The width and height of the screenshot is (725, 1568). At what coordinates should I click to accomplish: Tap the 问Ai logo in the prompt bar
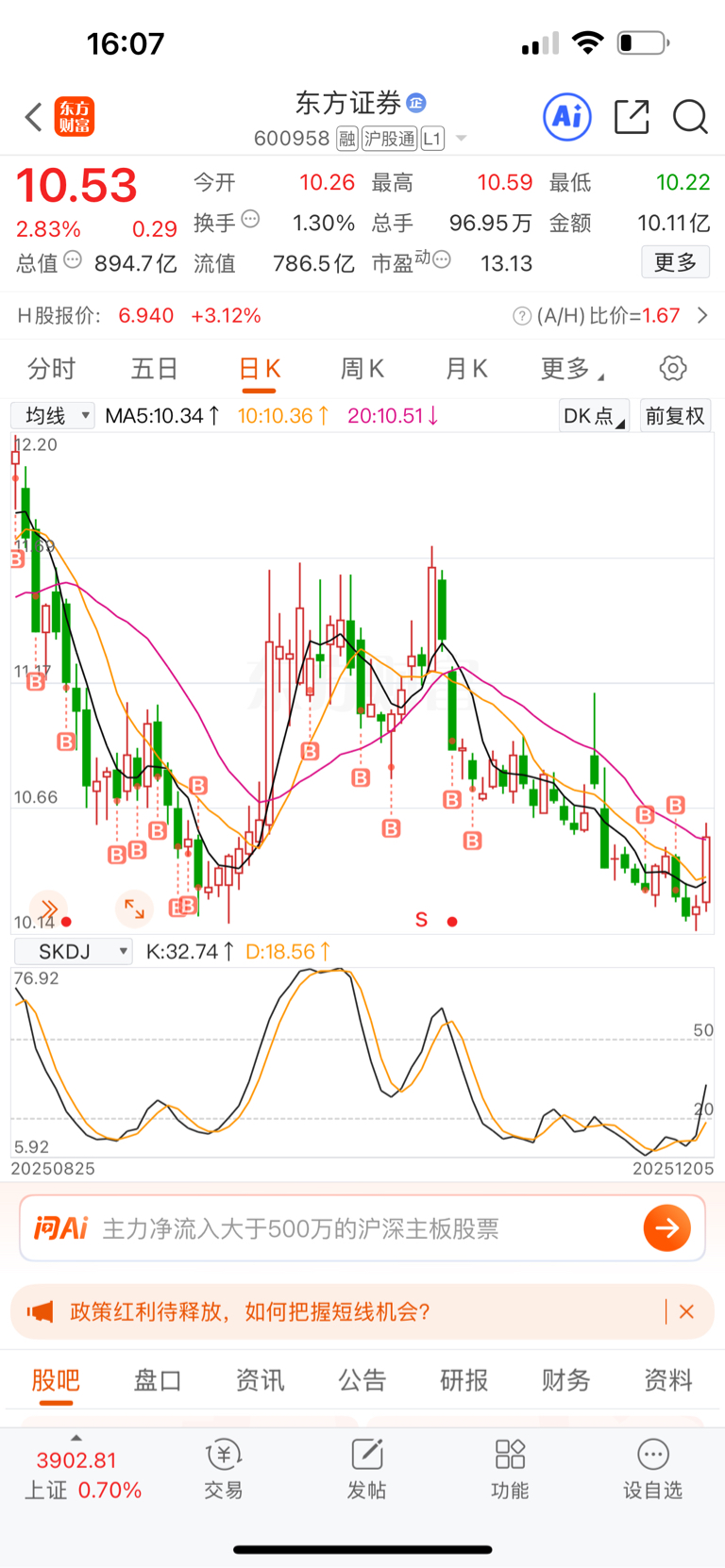pos(61,1228)
